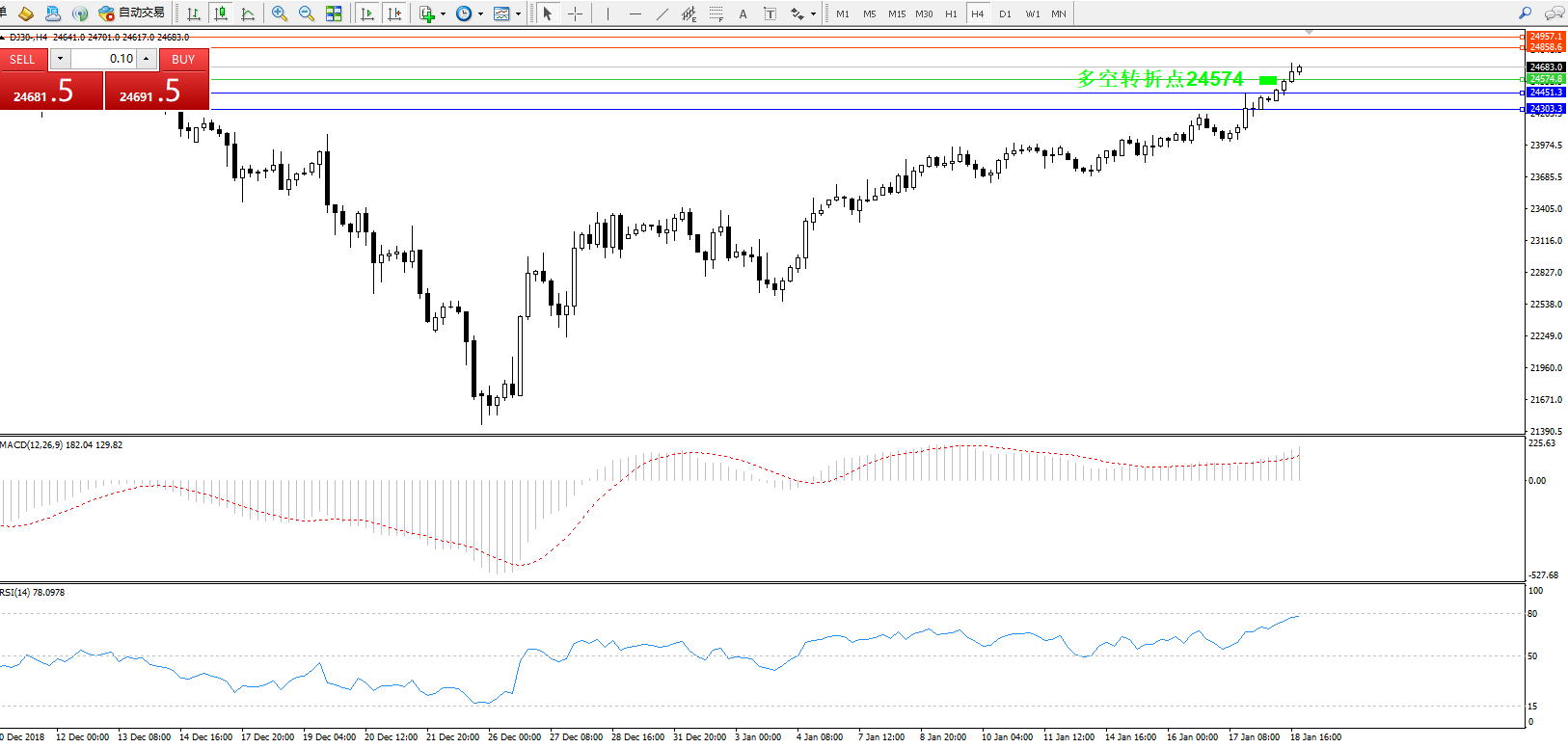The image size is (1568, 748).
Task: Pick the draw trendline tool
Action: click(x=662, y=13)
